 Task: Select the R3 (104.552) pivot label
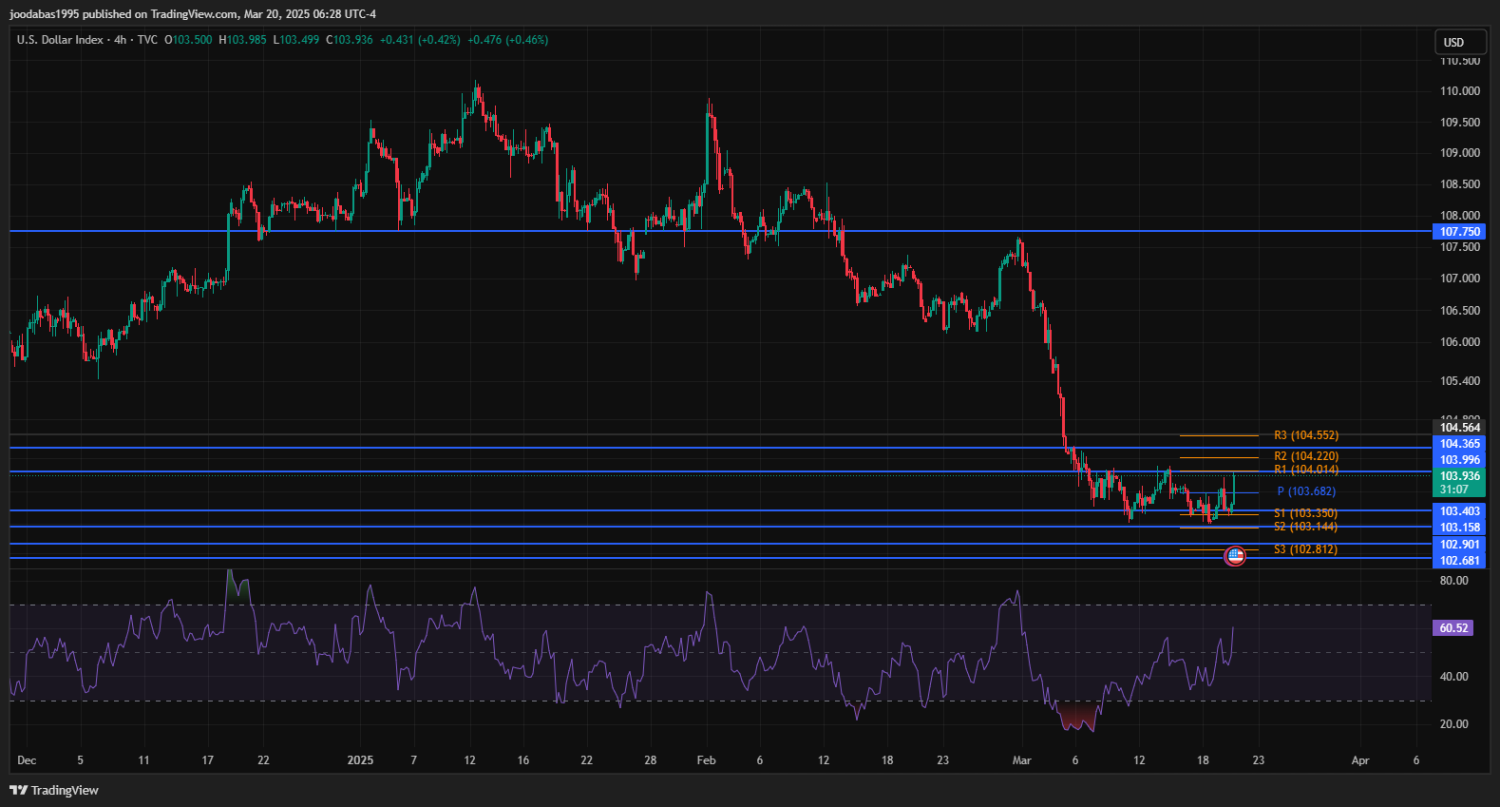click(1305, 436)
